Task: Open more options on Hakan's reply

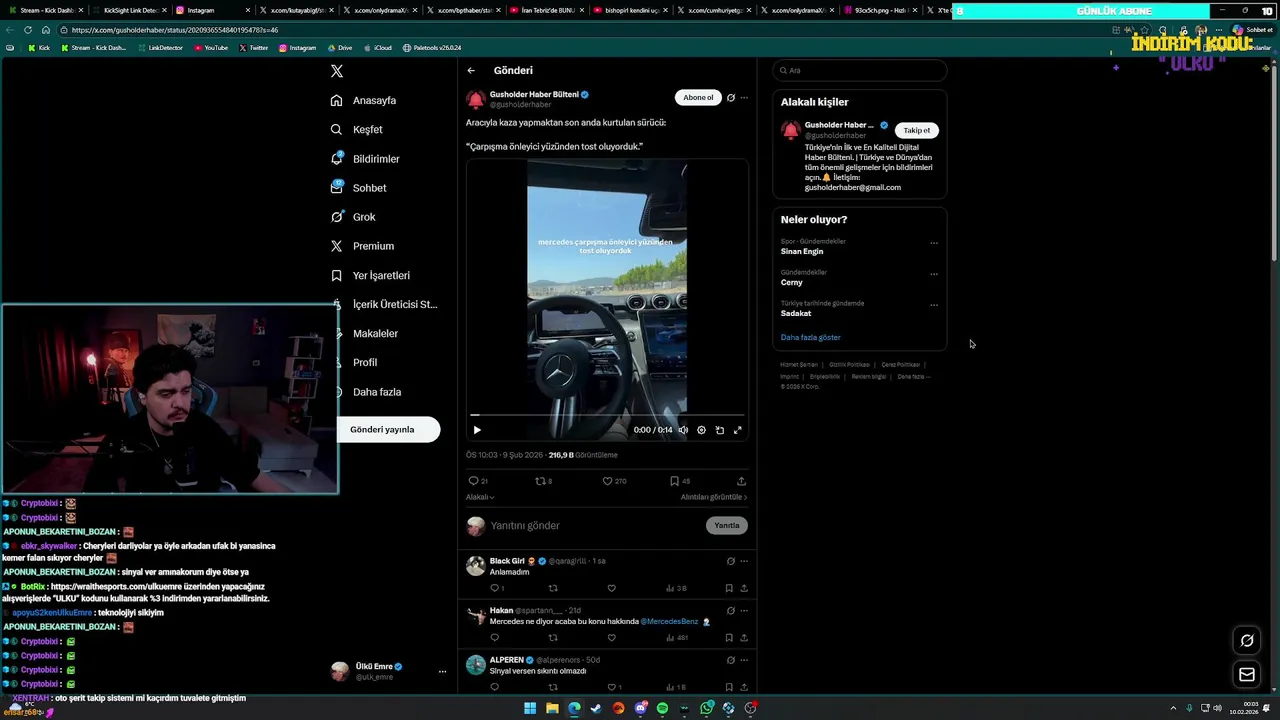Action: (744, 610)
